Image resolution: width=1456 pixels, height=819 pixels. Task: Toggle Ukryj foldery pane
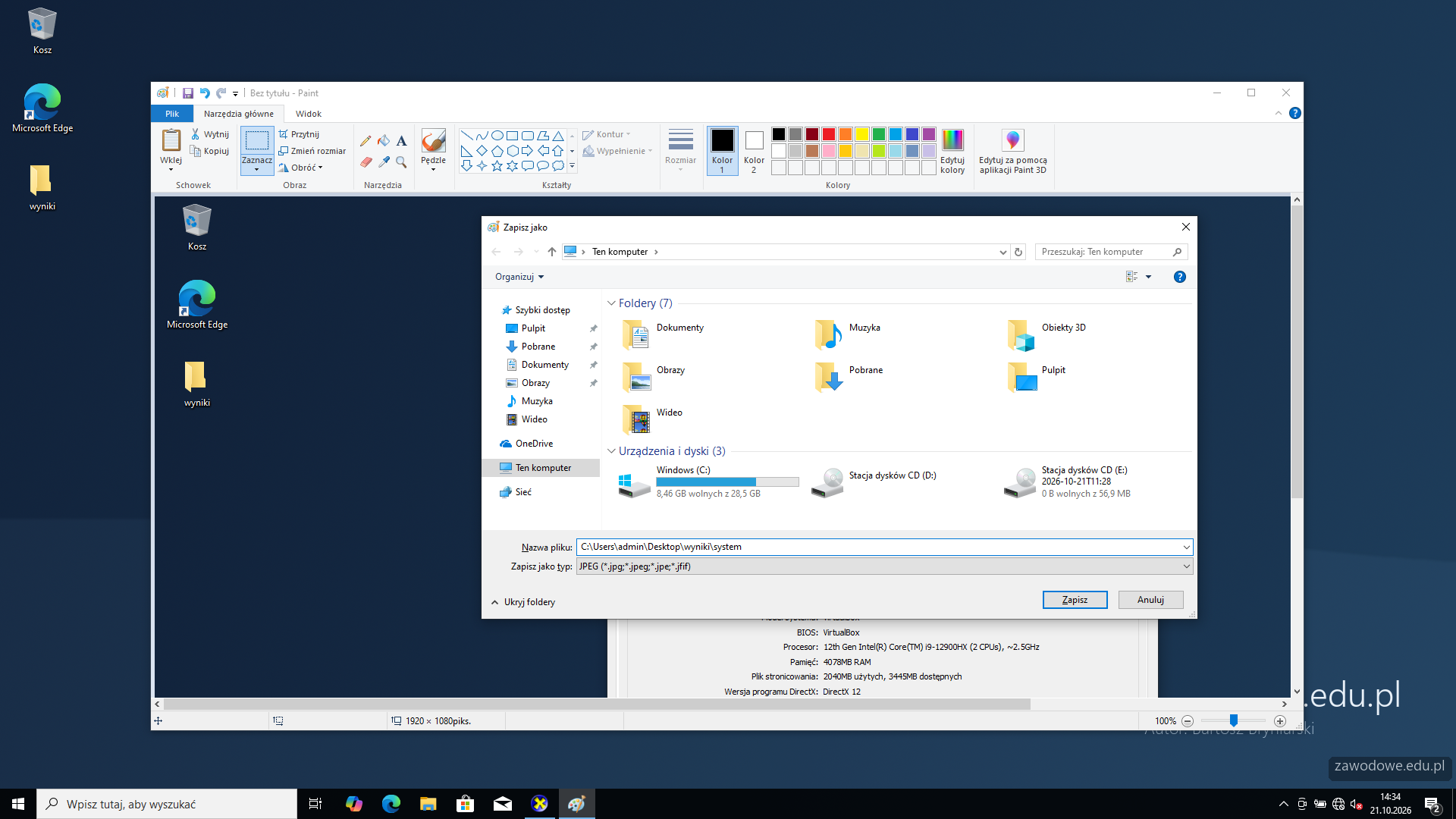523,602
